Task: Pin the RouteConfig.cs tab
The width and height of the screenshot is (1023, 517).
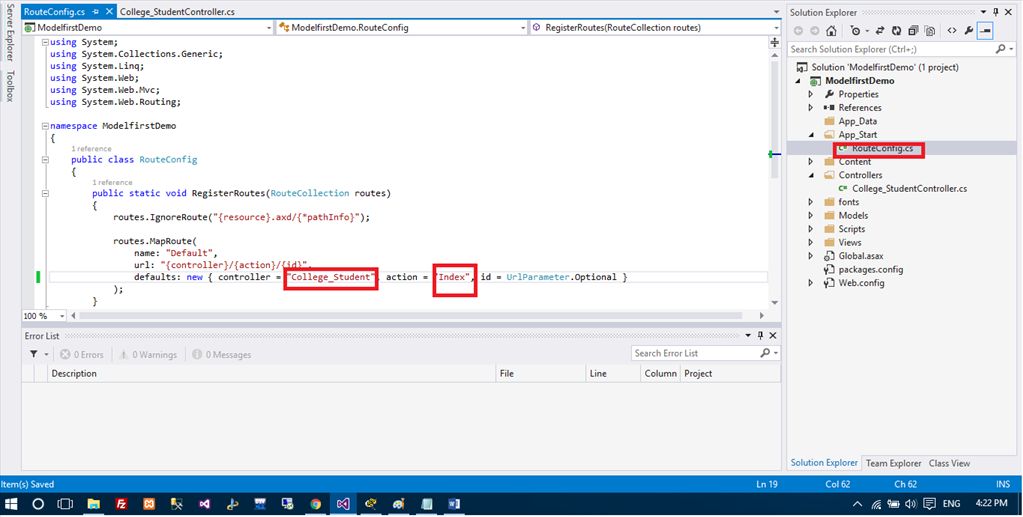Action: 95,12
